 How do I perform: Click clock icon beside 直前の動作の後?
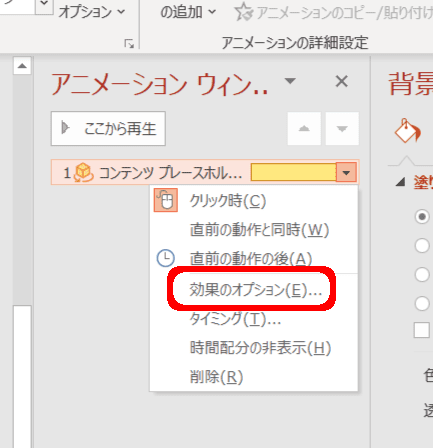166,258
